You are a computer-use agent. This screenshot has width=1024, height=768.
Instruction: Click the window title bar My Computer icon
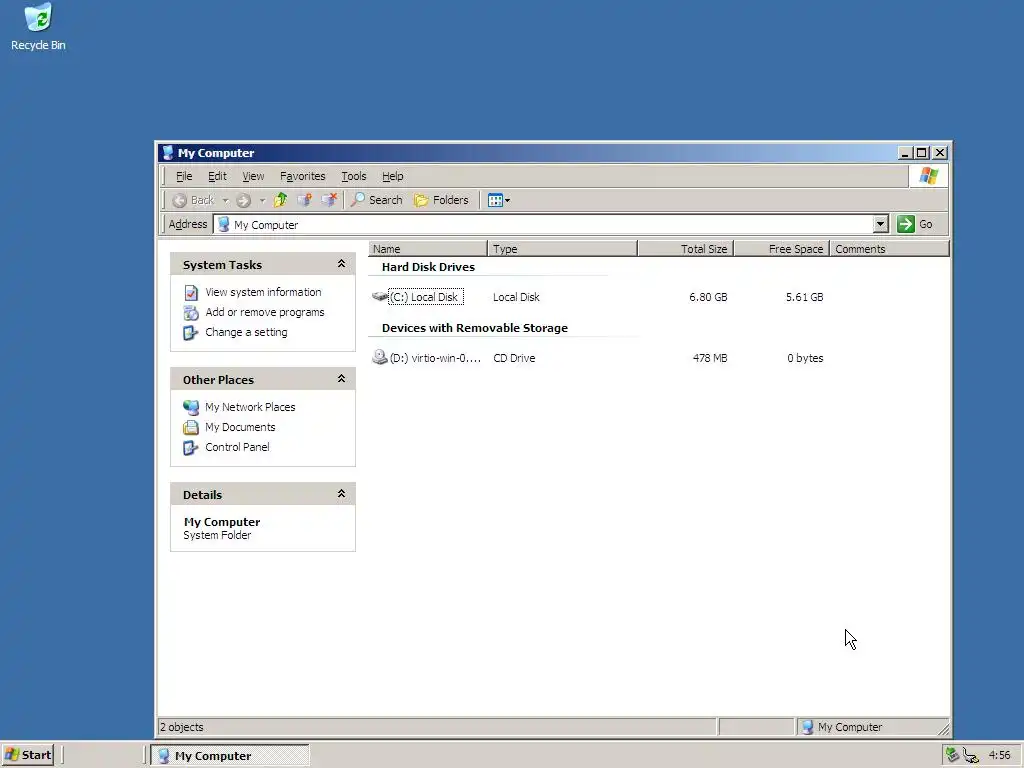pyautogui.click(x=168, y=153)
